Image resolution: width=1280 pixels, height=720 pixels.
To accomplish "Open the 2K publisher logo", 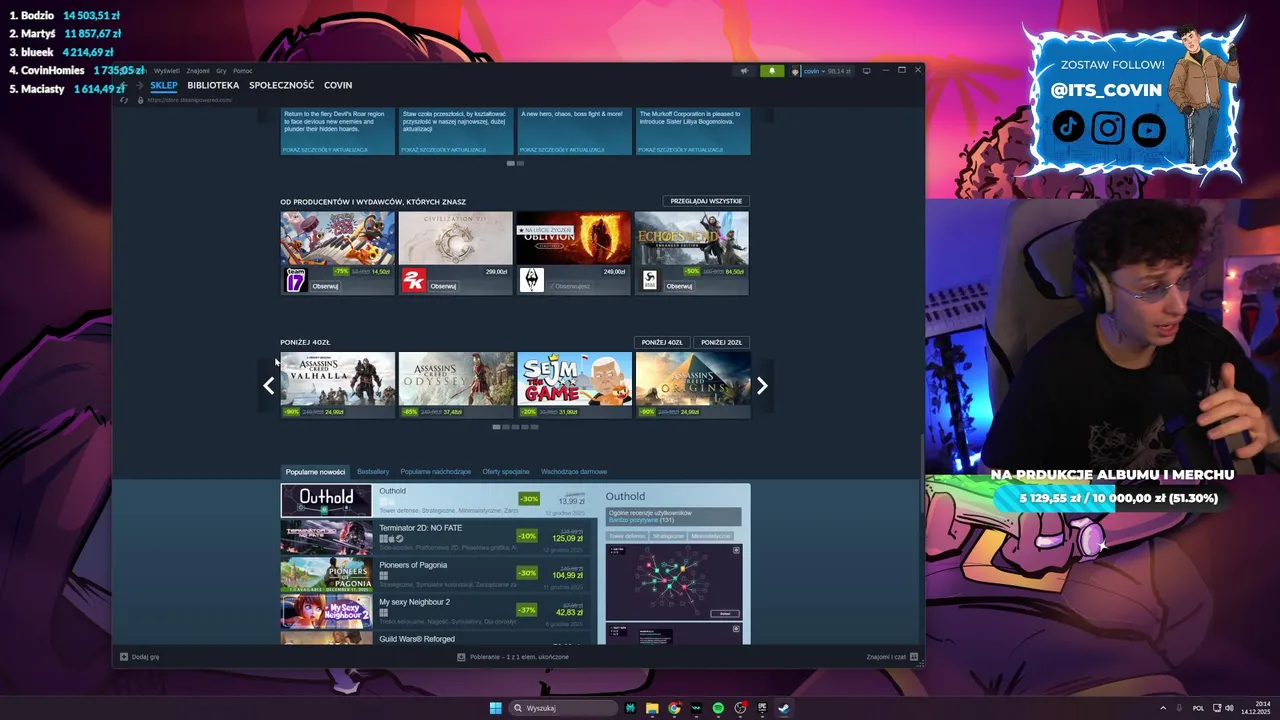I will point(414,281).
